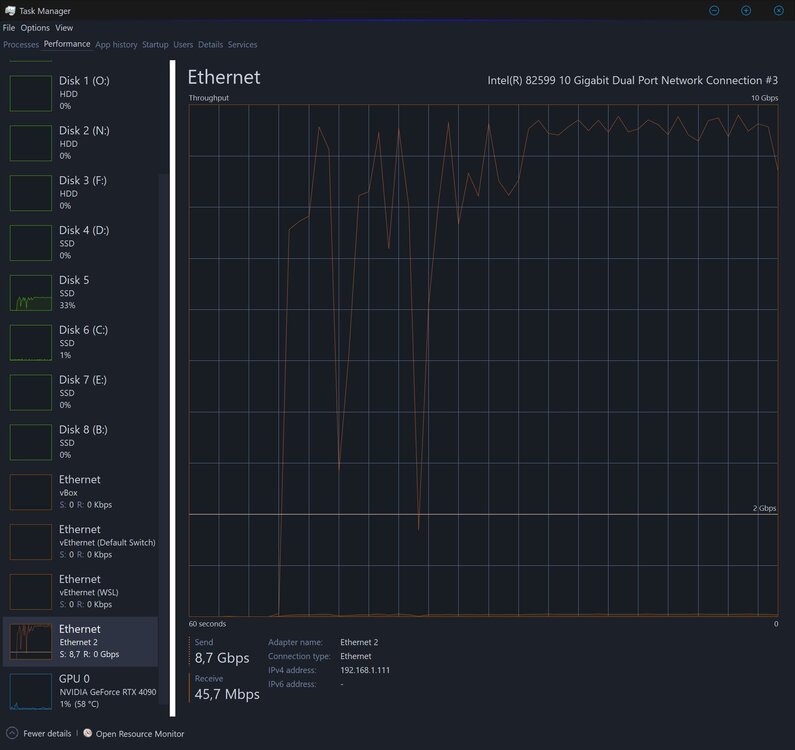
Task: Maximize the Task Manager window
Action: [746, 10]
